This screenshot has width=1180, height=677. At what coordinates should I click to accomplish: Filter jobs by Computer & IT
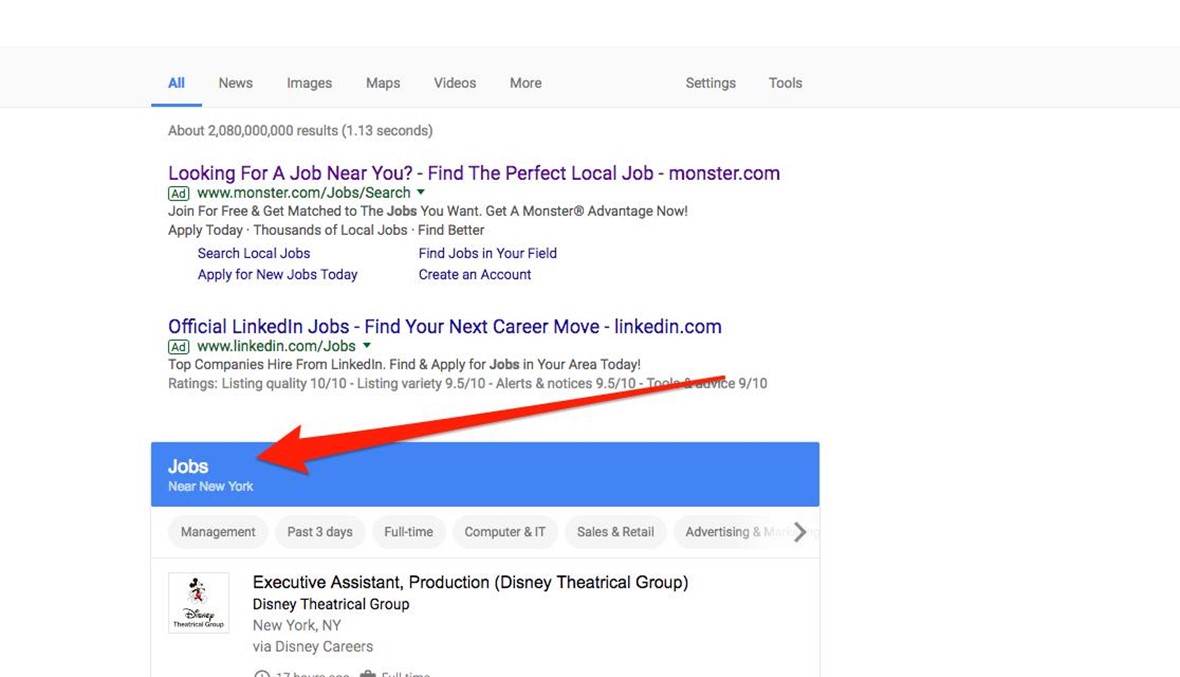pos(505,532)
